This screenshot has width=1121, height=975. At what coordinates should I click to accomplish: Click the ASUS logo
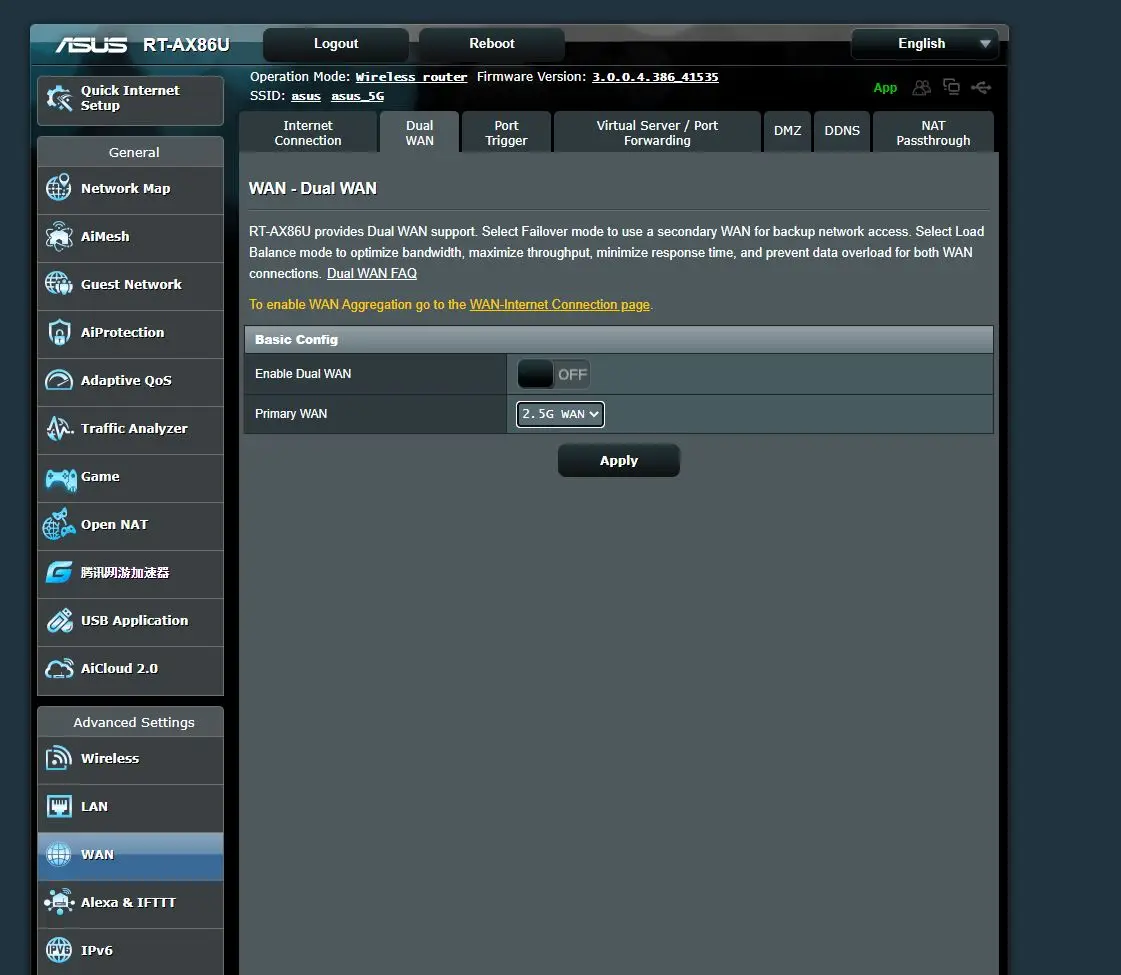click(92, 45)
